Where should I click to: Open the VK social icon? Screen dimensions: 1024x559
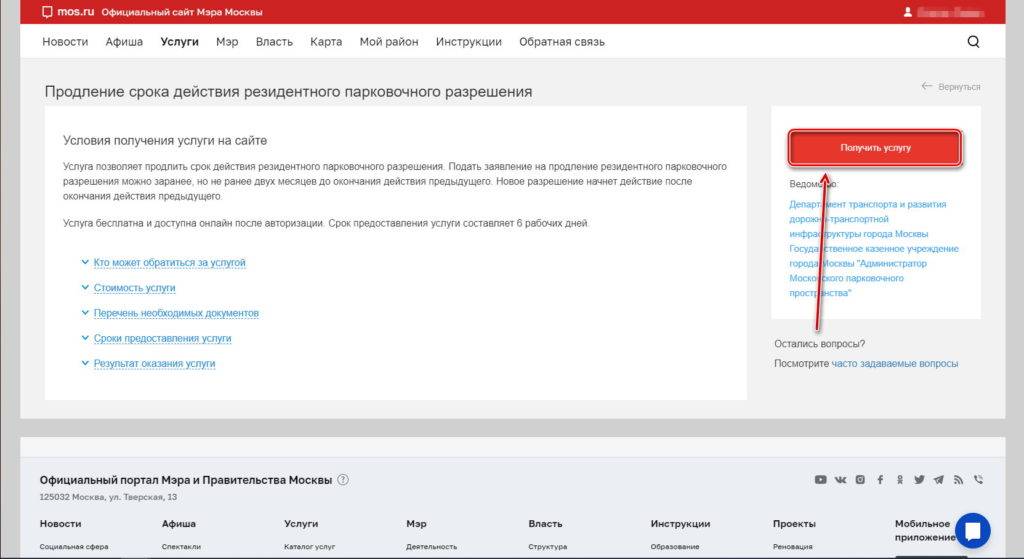840,480
